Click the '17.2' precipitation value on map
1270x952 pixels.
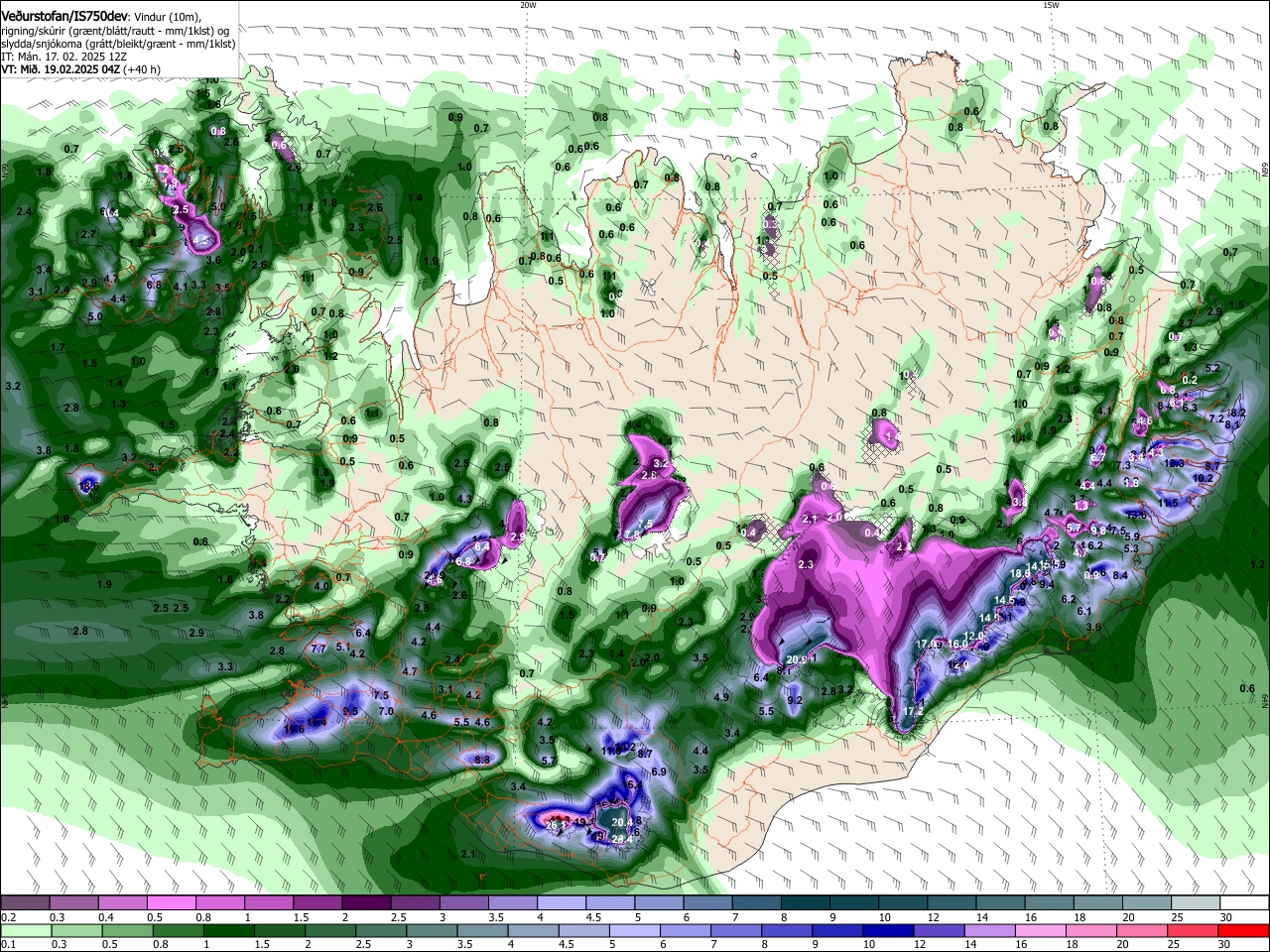[x=914, y=711]
